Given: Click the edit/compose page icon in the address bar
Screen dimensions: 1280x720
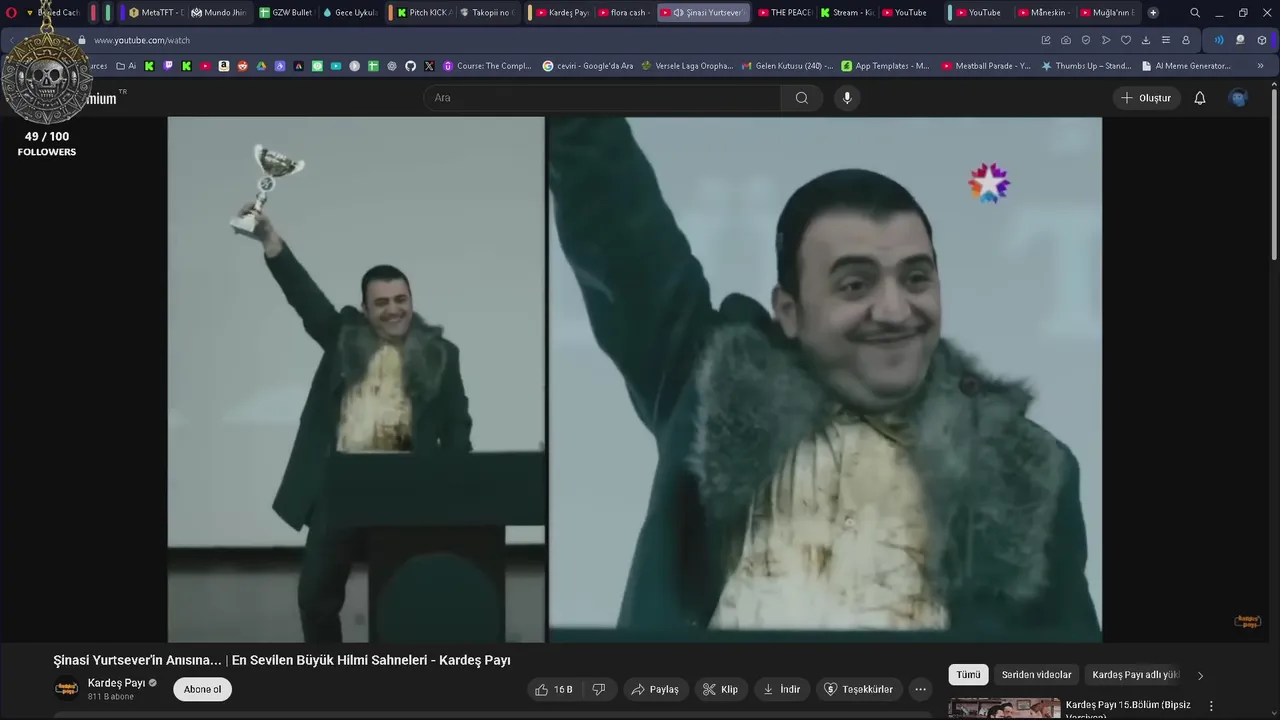Looking at the screenshot, I should 1046,40.
